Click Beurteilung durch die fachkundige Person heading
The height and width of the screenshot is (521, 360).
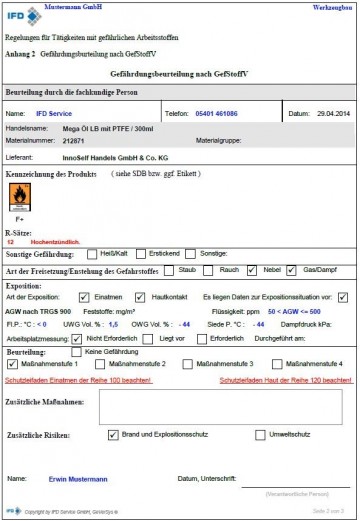click(71, 92)
